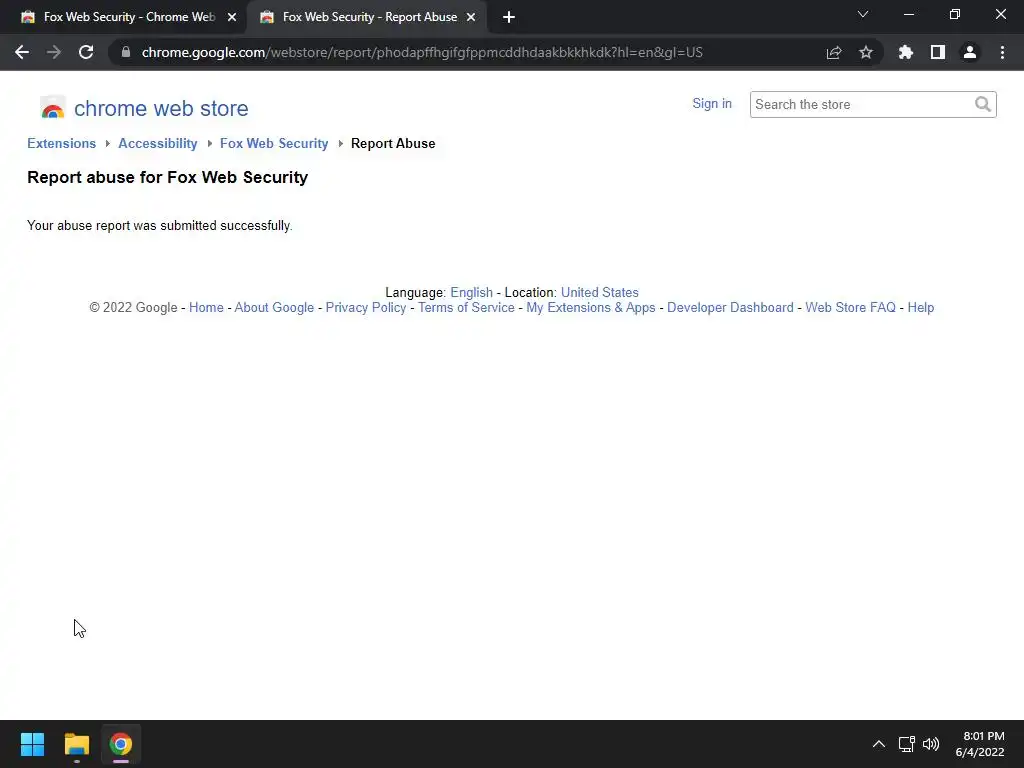Change location via United States link
Screen dimensions: 1024x768
[600, 293]
